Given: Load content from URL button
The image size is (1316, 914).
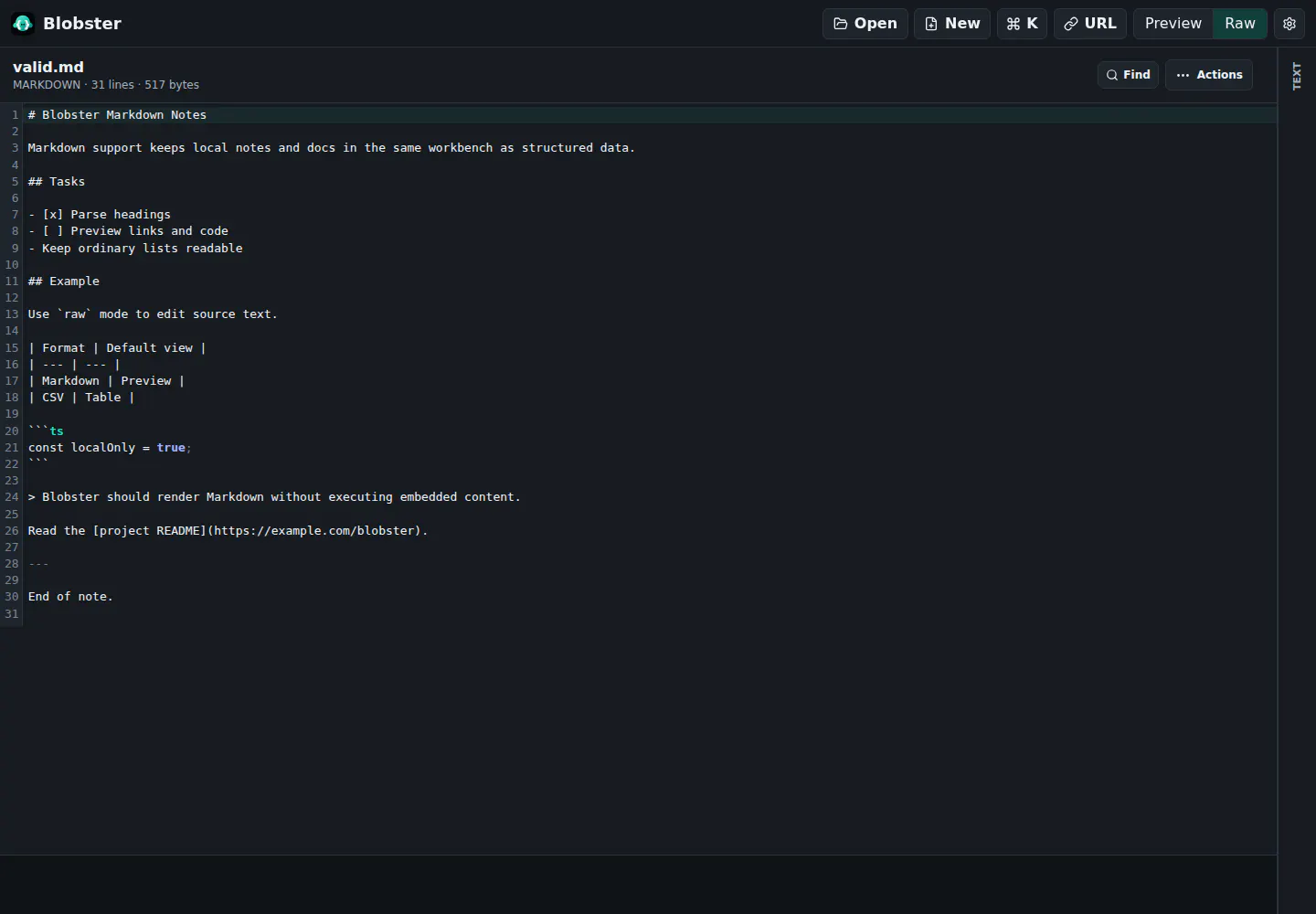Looking at the screenshot, I should [x=1090, y=24].
